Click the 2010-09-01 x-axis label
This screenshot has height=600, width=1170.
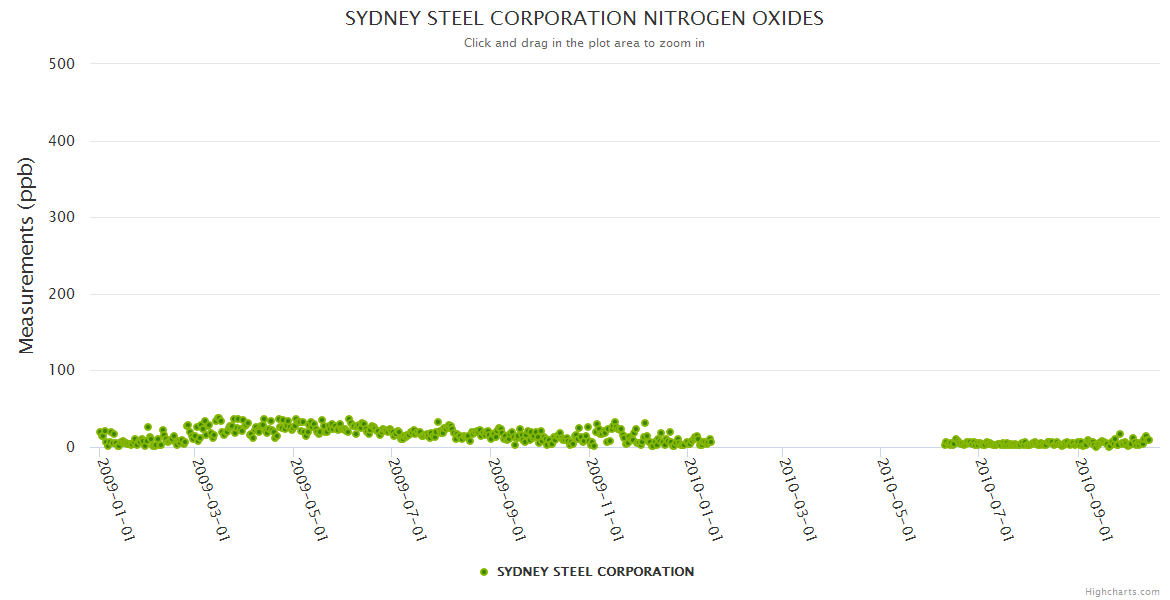(x=1094, y=499)
